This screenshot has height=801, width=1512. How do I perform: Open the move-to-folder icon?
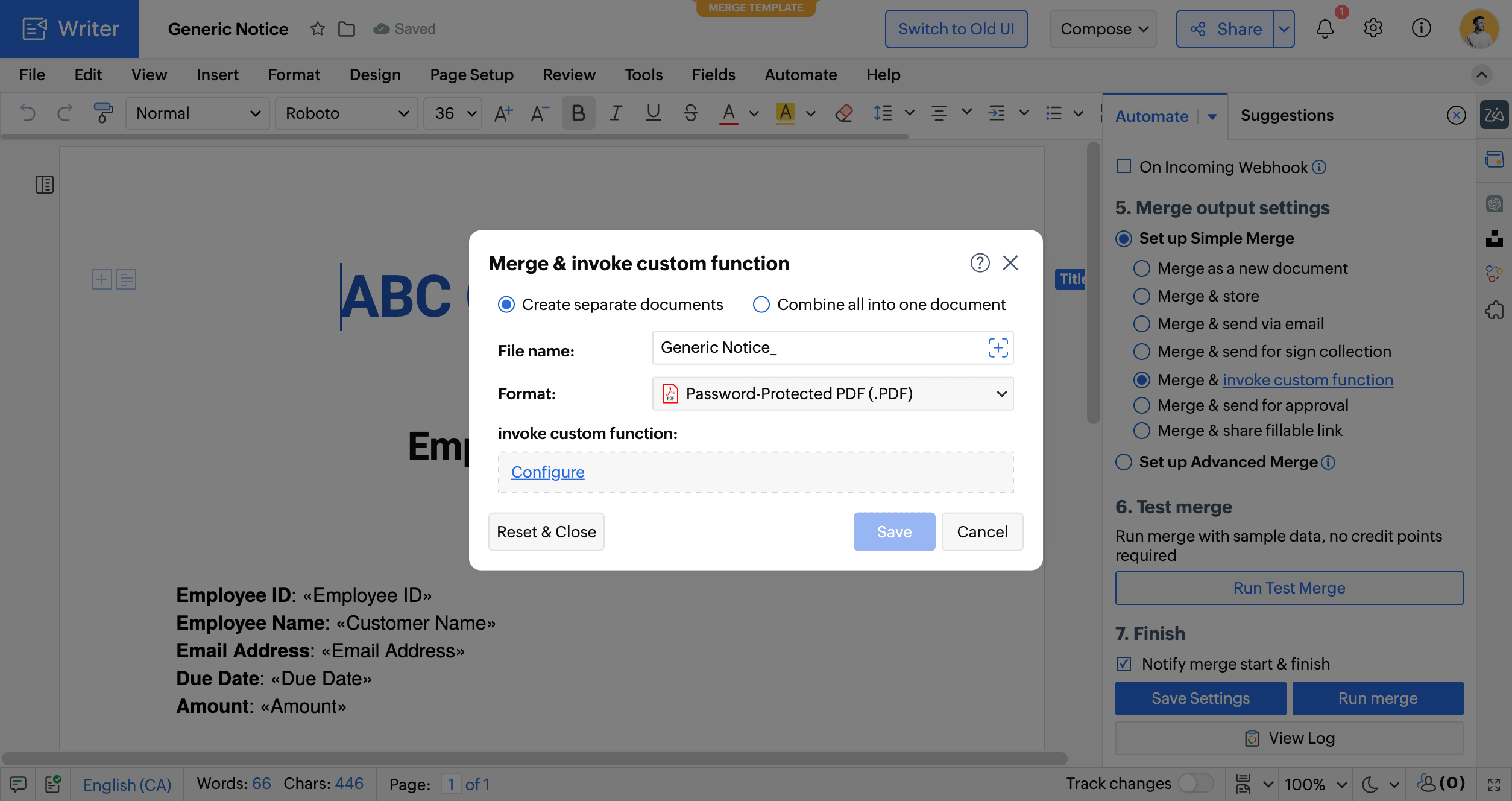347,28
